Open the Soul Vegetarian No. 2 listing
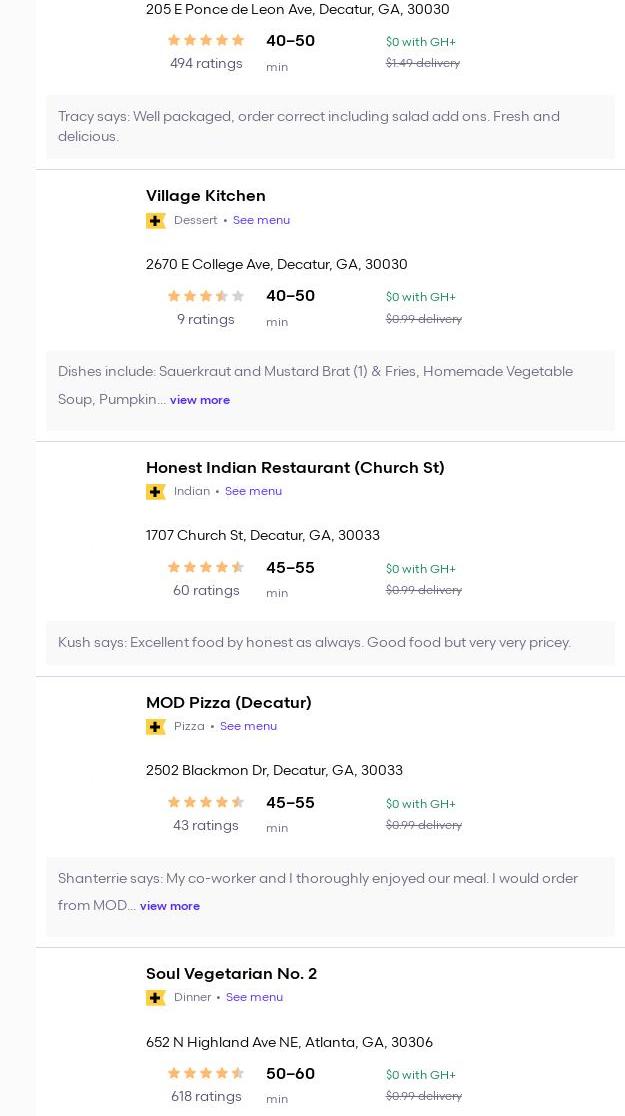The height and width of the screenshot is (1116, 625). point(231,973)
